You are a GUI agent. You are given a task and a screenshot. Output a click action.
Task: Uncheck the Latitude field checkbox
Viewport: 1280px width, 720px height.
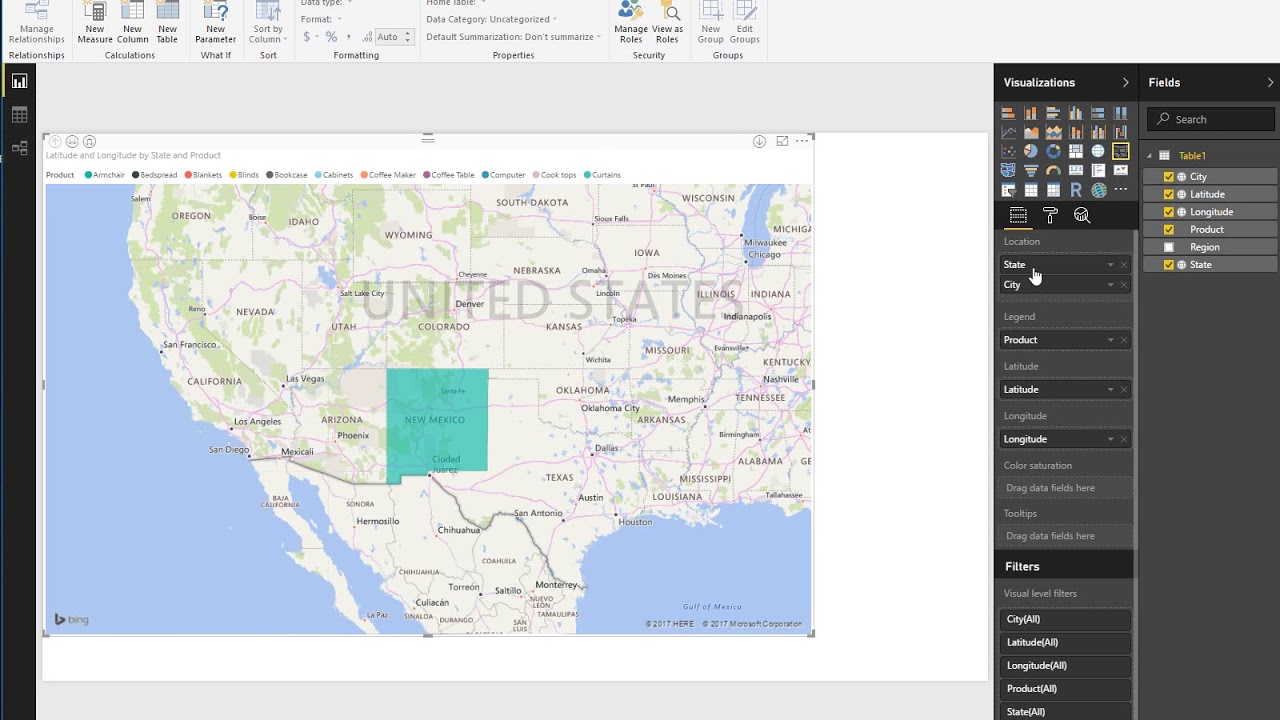1168,194
